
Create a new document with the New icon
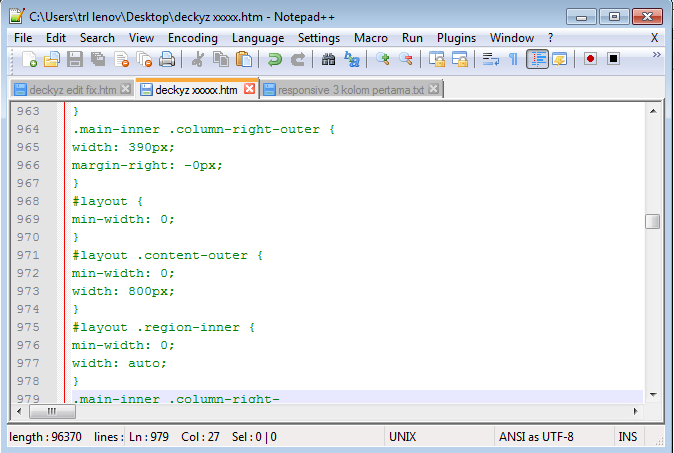click(29, 59)
